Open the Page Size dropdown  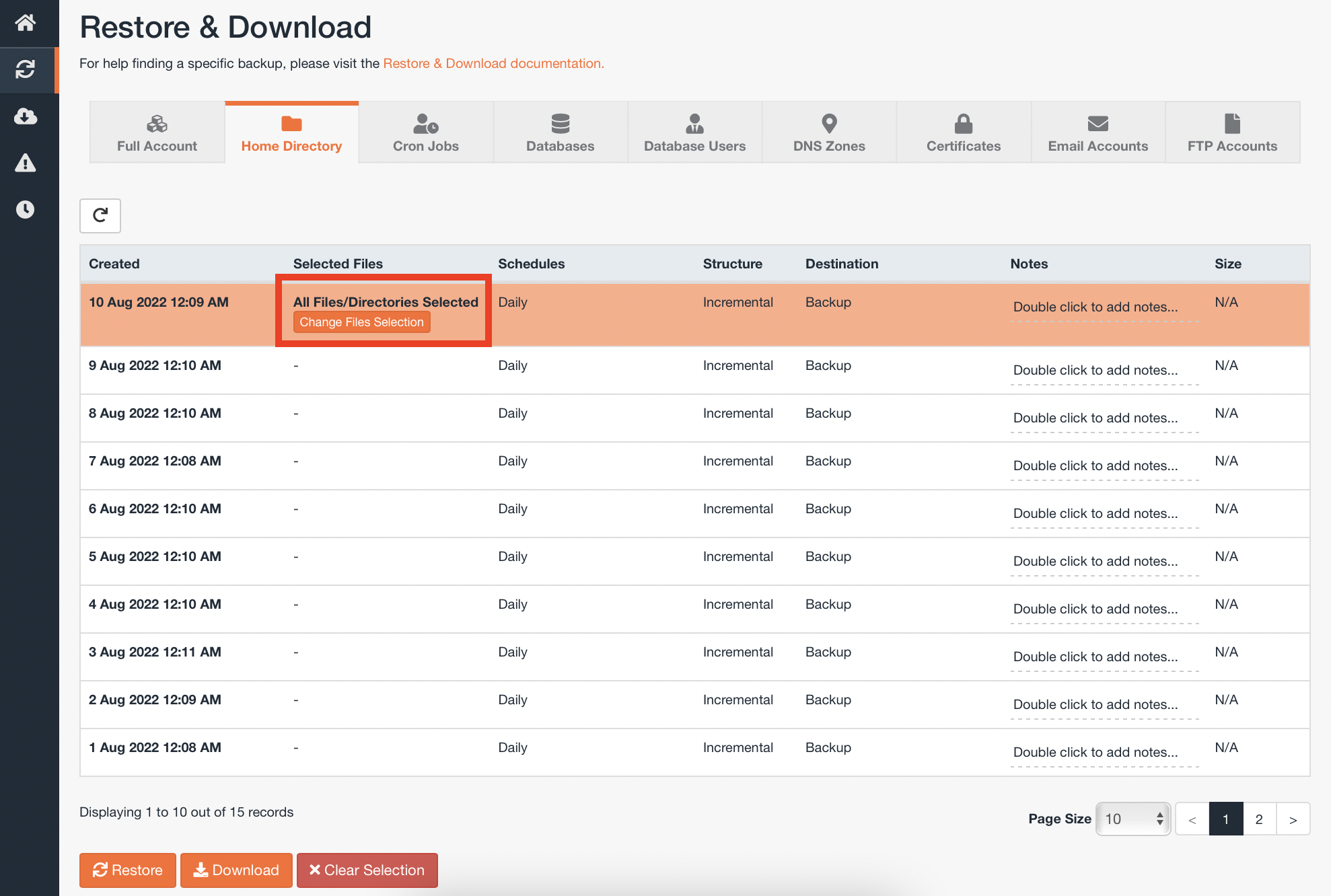click(1133, 819)
